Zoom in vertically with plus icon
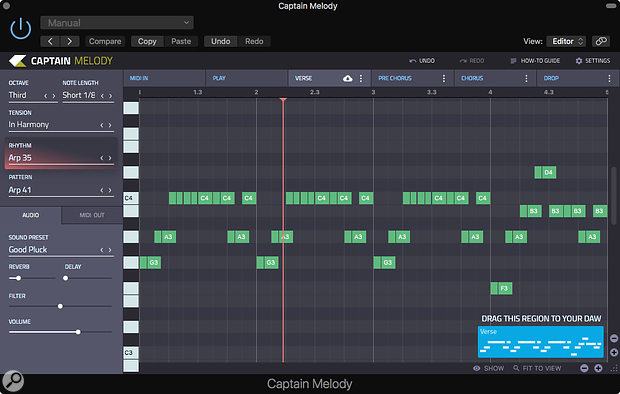This screenshot has width=620, height=394. (614, 352)
